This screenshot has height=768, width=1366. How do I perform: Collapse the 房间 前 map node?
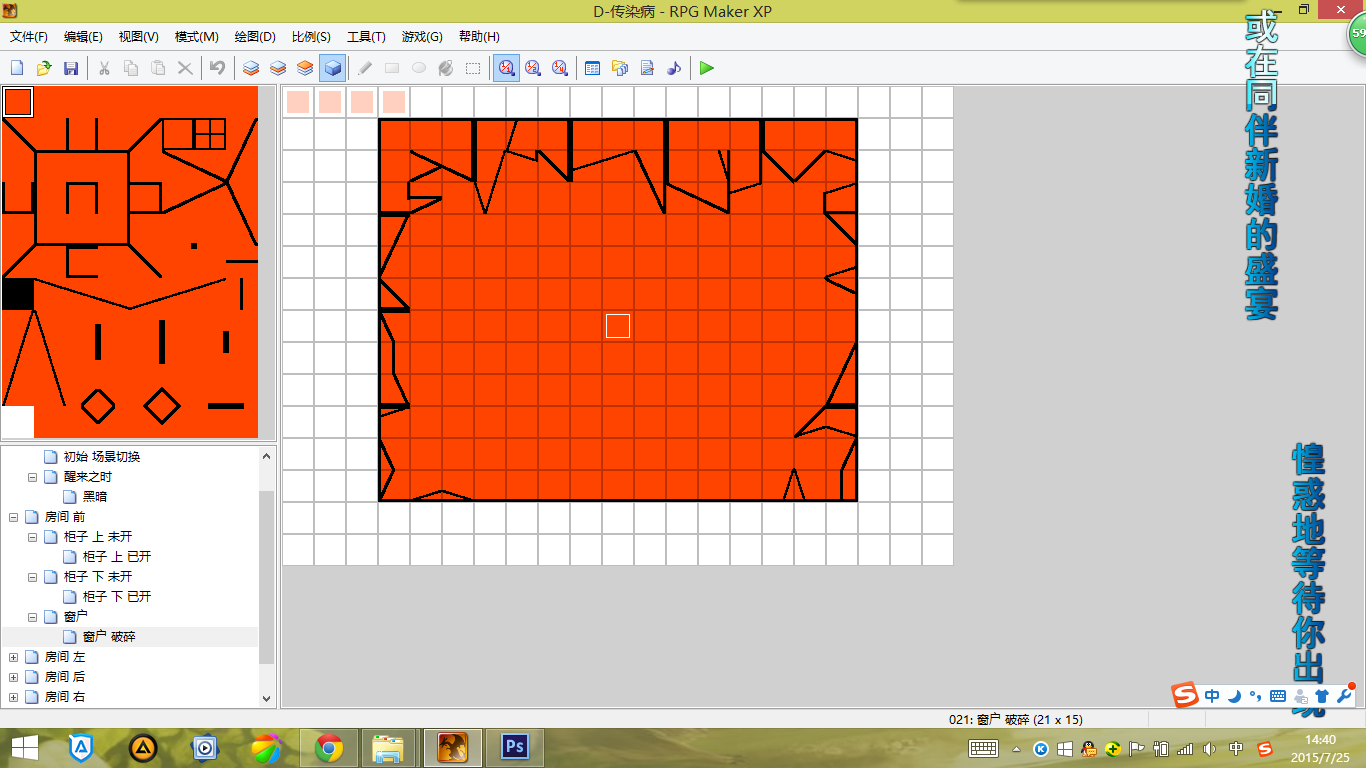13,517
